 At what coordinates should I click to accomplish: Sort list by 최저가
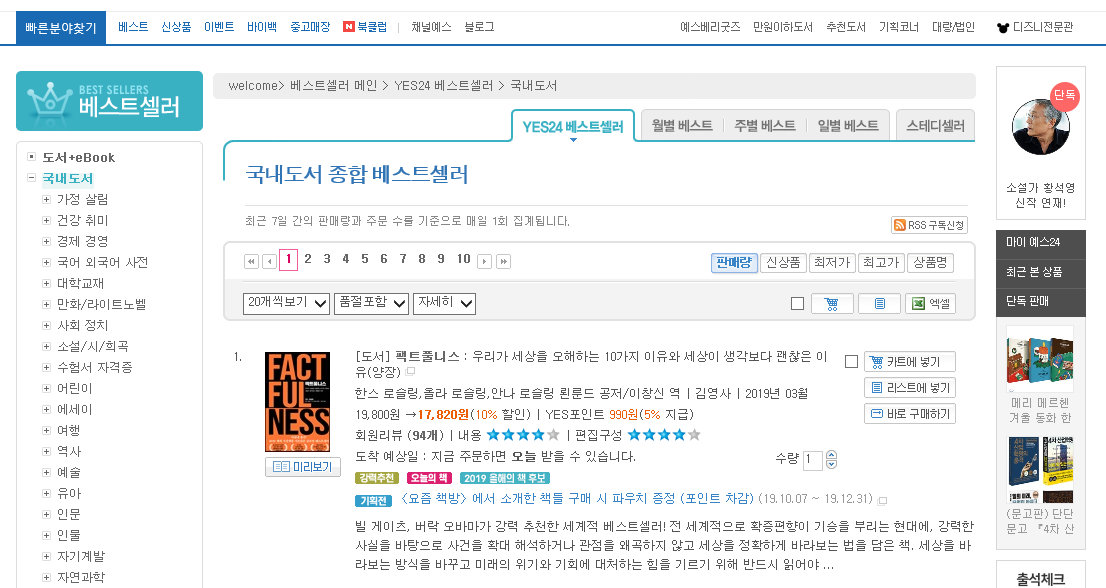pyautogui.click(x=832, y=262)
